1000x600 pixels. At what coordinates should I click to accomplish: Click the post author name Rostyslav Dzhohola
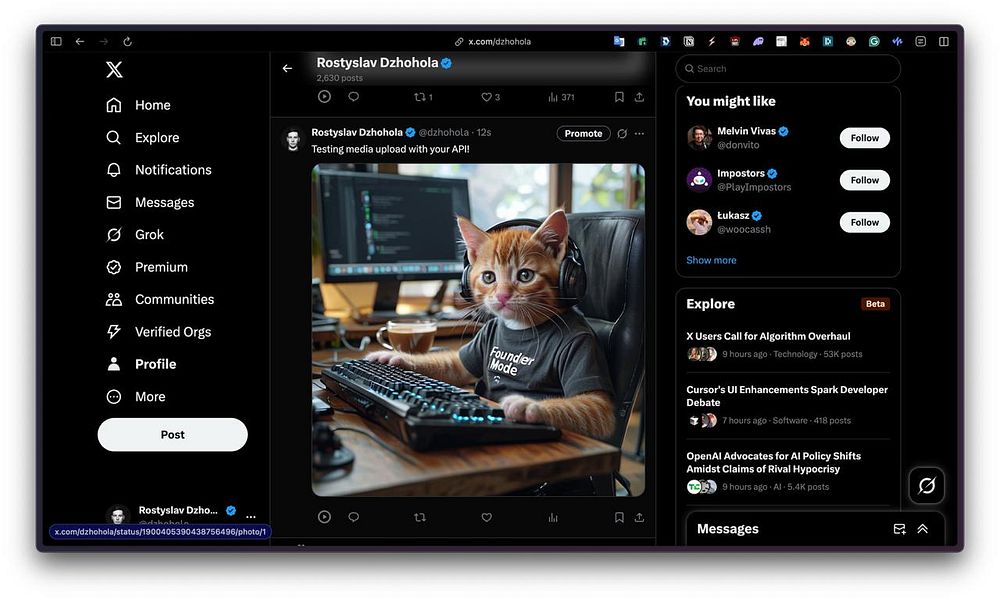[x=357, y=132]
